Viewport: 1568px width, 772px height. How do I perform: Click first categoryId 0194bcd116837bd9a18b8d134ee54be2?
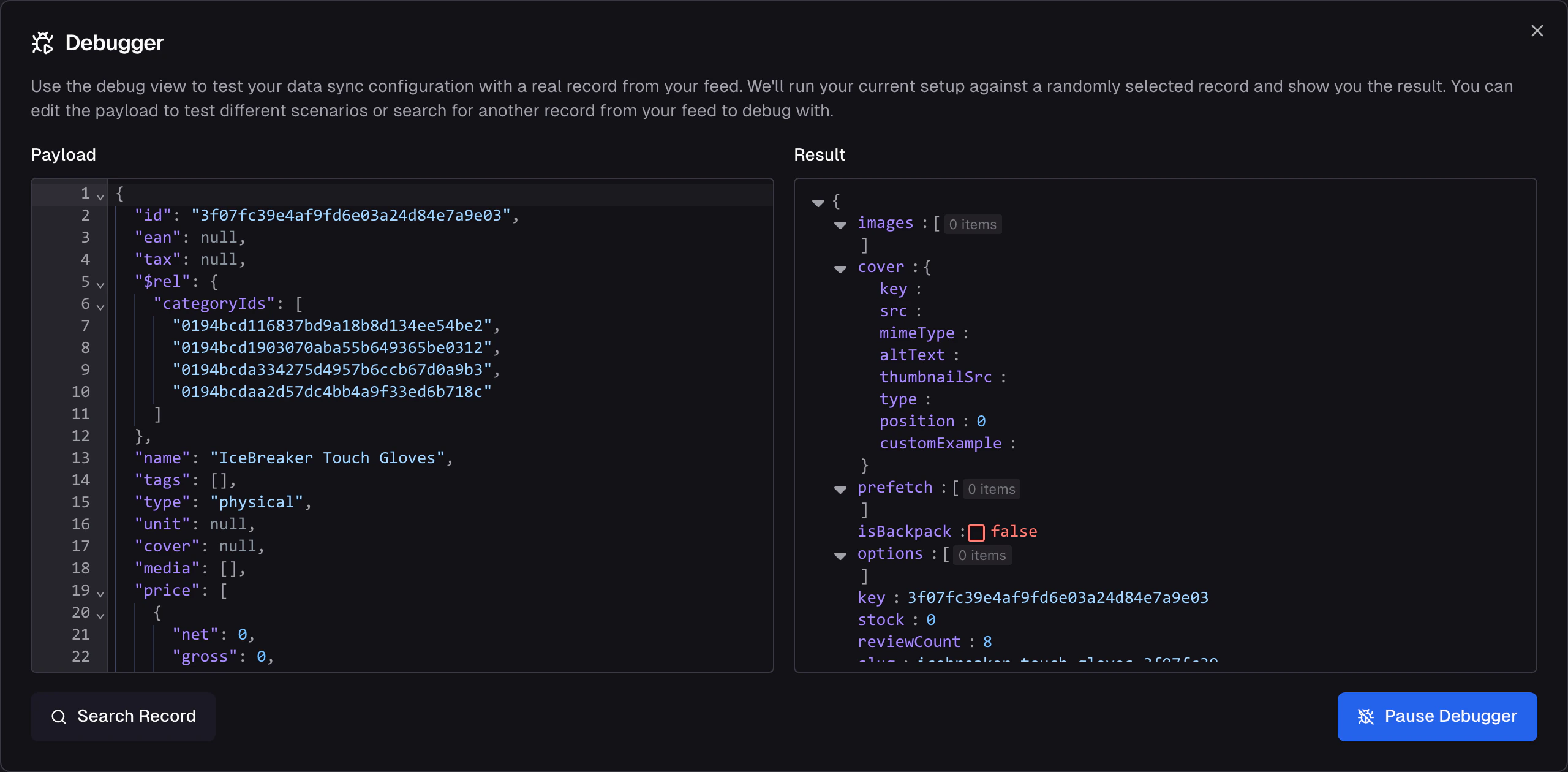click(332, 326)
